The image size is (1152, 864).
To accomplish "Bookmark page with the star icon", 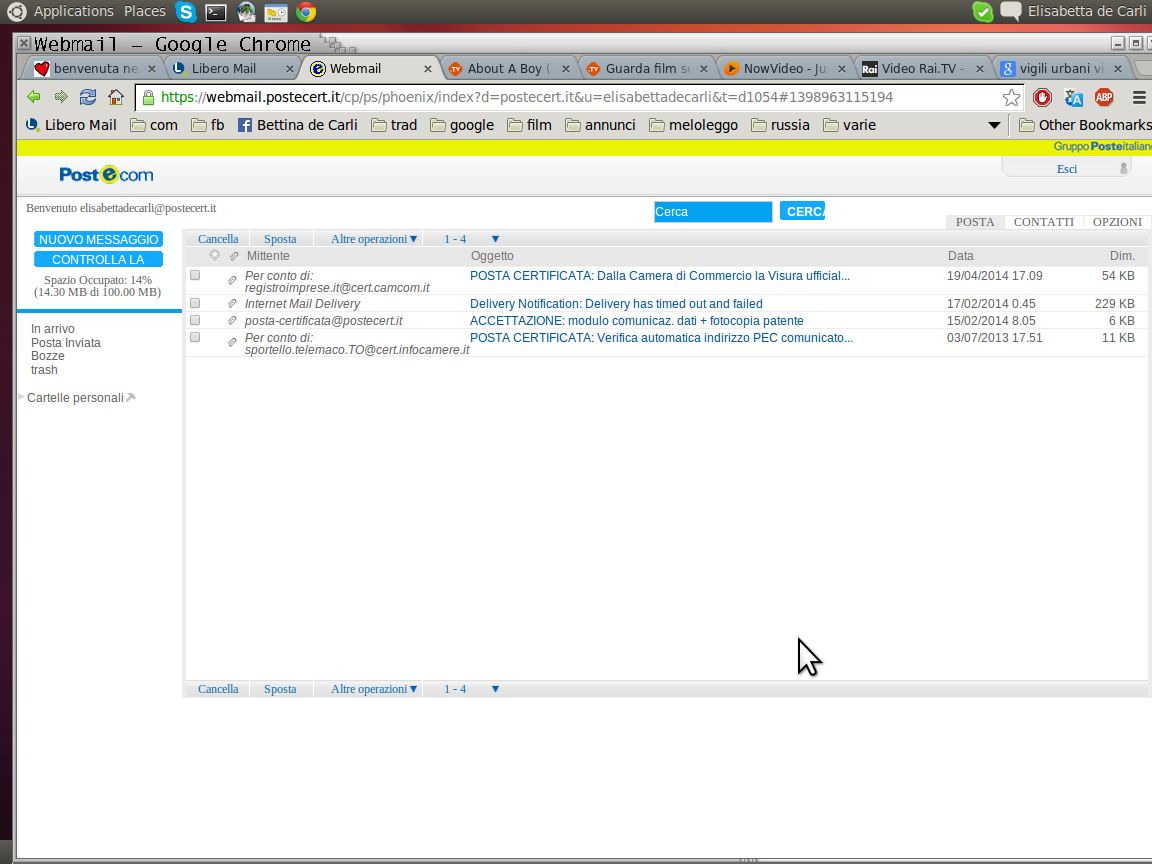I will 1011,97.
